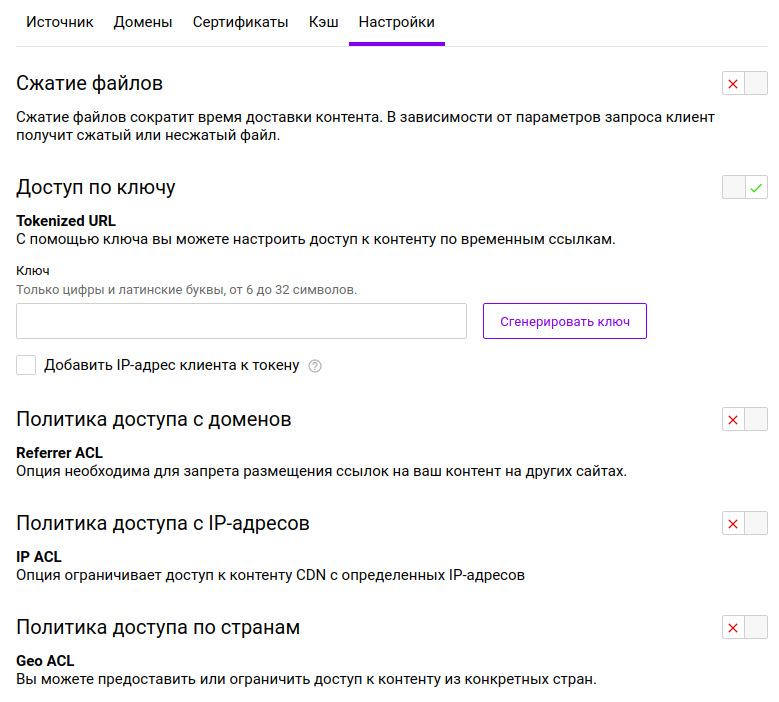This screenshot has height=702, width=779.
Task: Click the Geo ACL label
Action: 45,661
